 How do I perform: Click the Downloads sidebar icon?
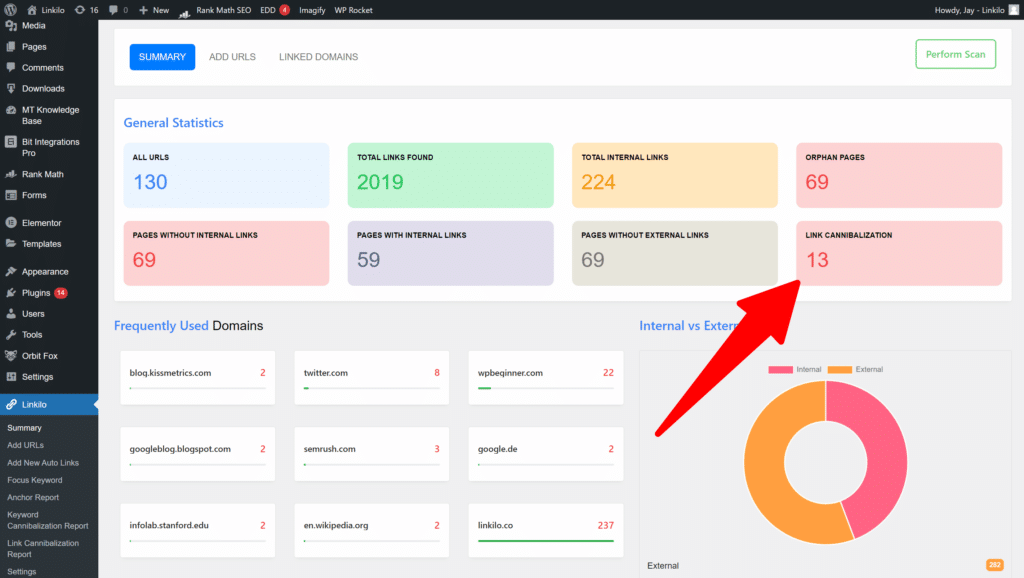pos(11,88)
